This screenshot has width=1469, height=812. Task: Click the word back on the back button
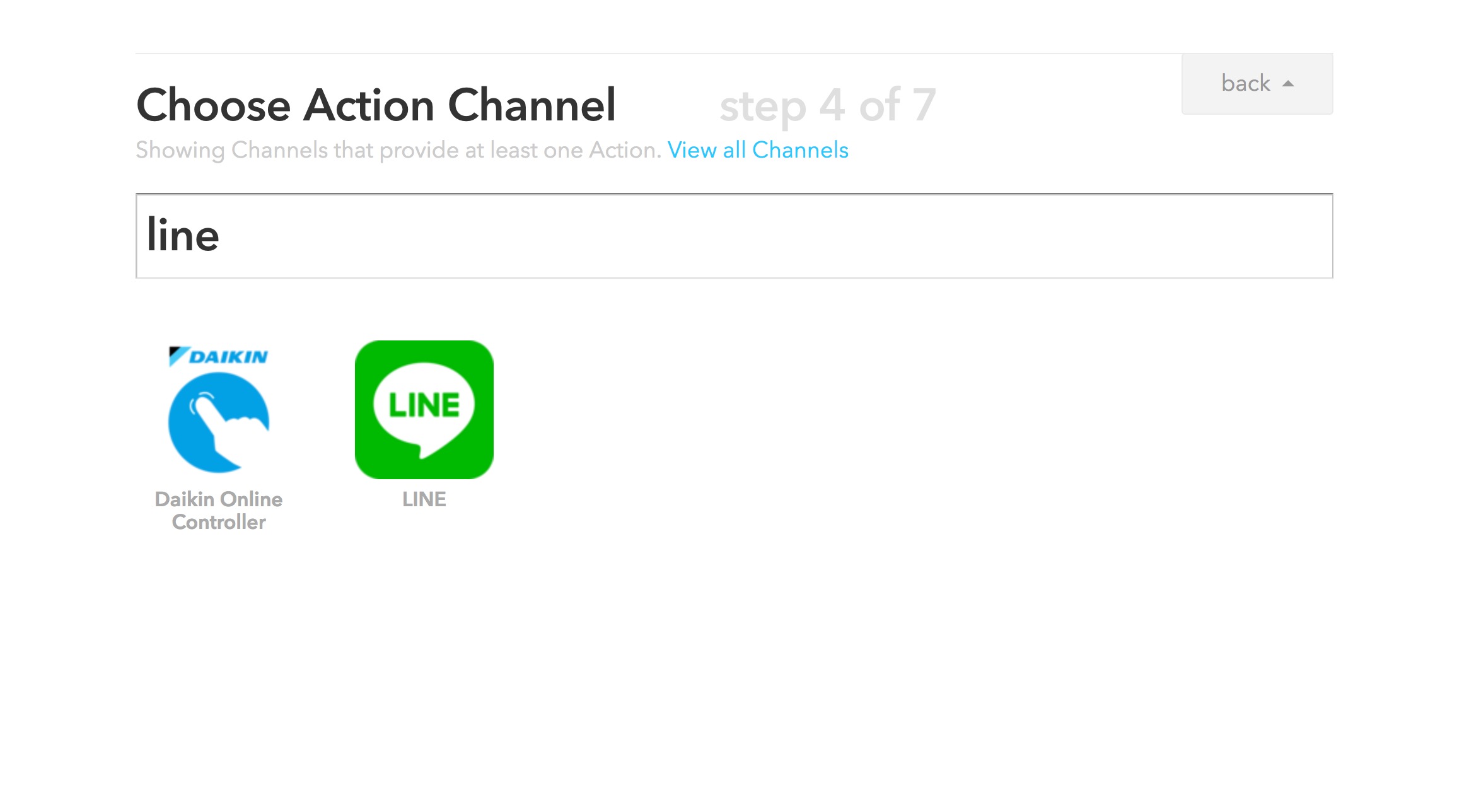tap(1245, 83)
